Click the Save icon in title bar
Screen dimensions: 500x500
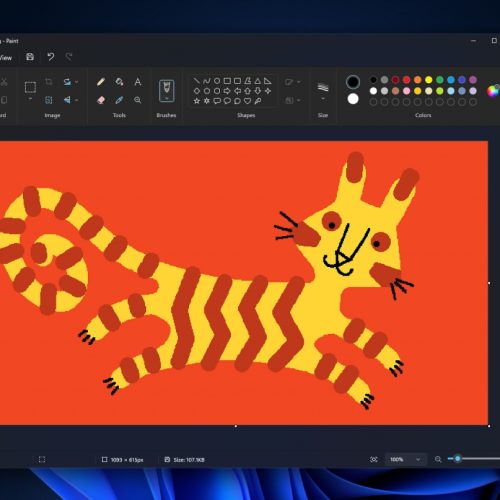click(x=30, y=57)
